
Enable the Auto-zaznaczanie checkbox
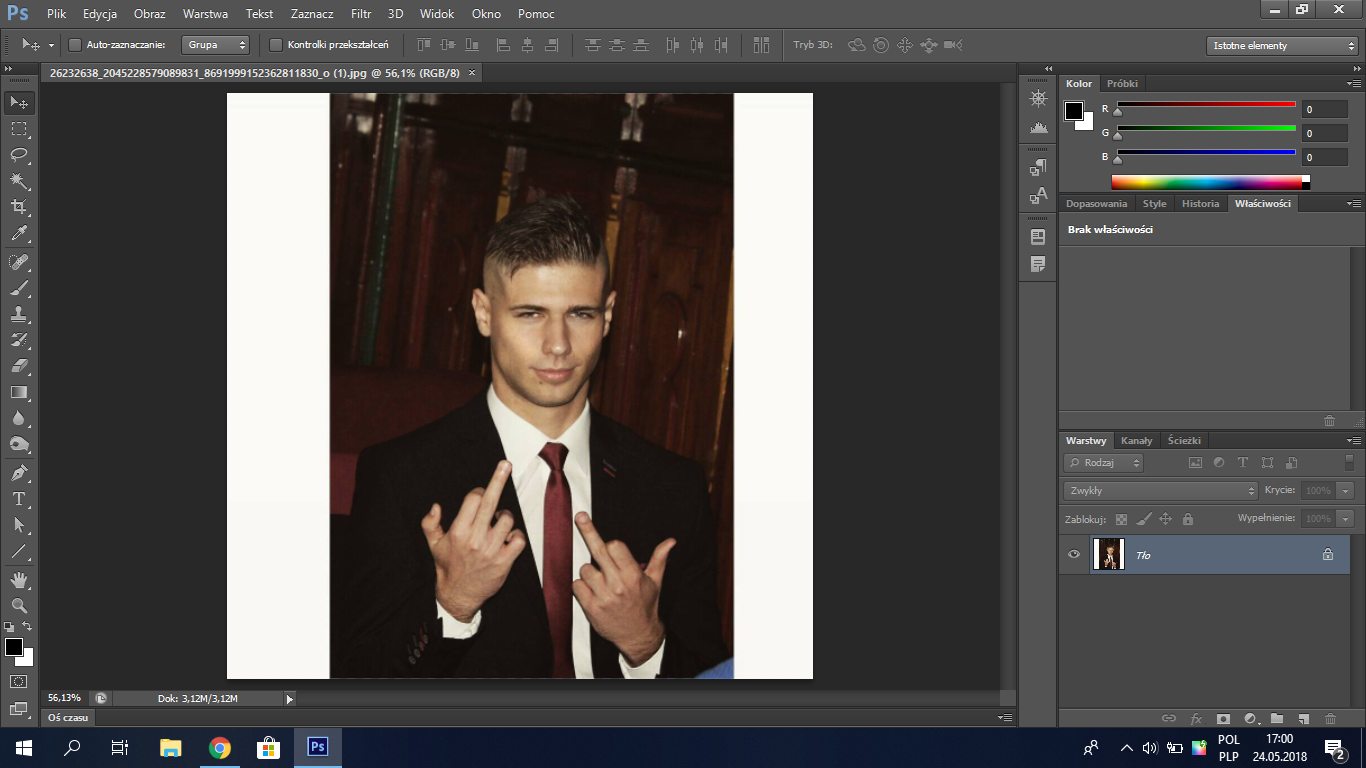pos(75,45)
